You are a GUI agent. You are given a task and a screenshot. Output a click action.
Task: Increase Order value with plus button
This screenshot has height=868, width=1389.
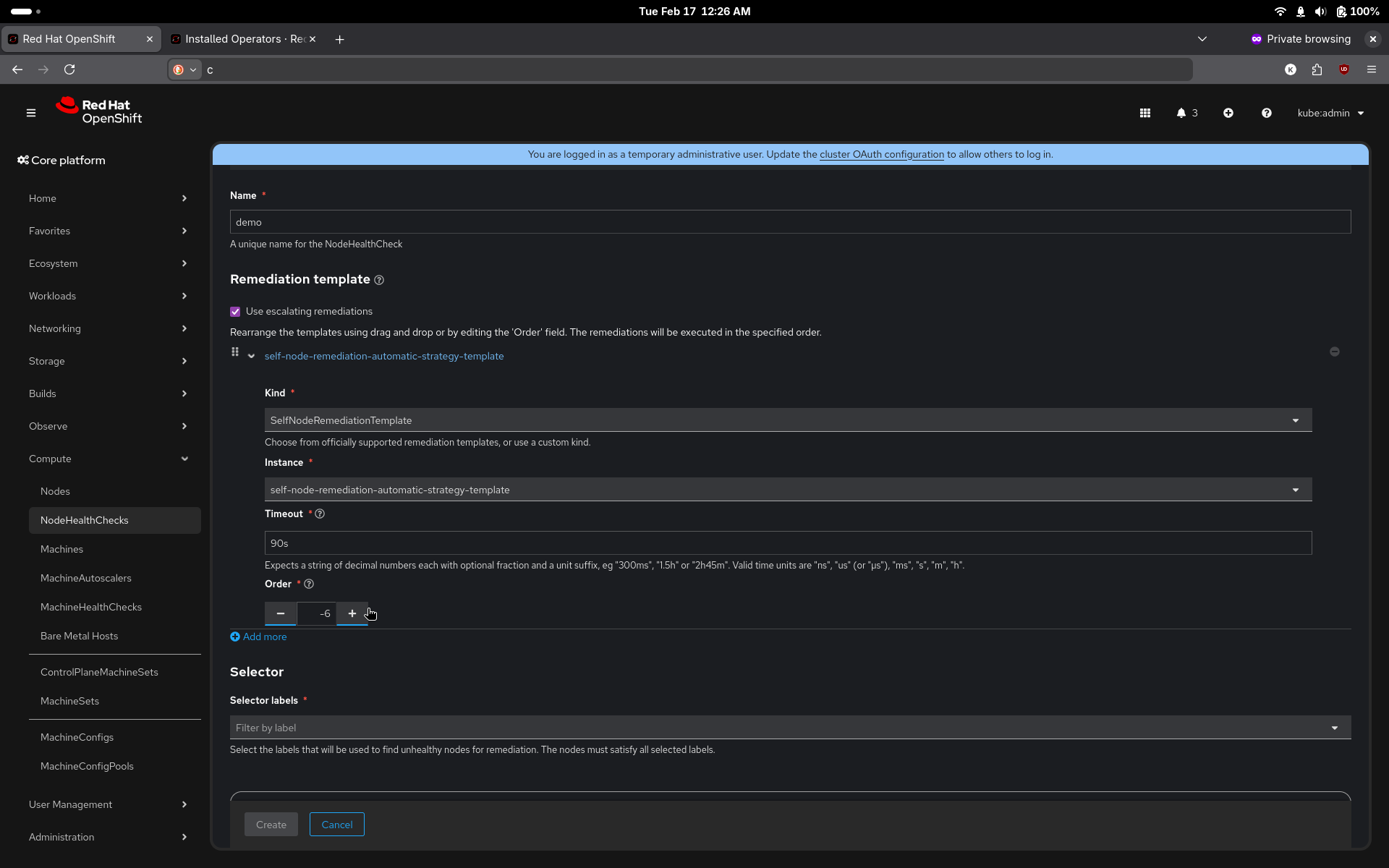coord(352,613)
